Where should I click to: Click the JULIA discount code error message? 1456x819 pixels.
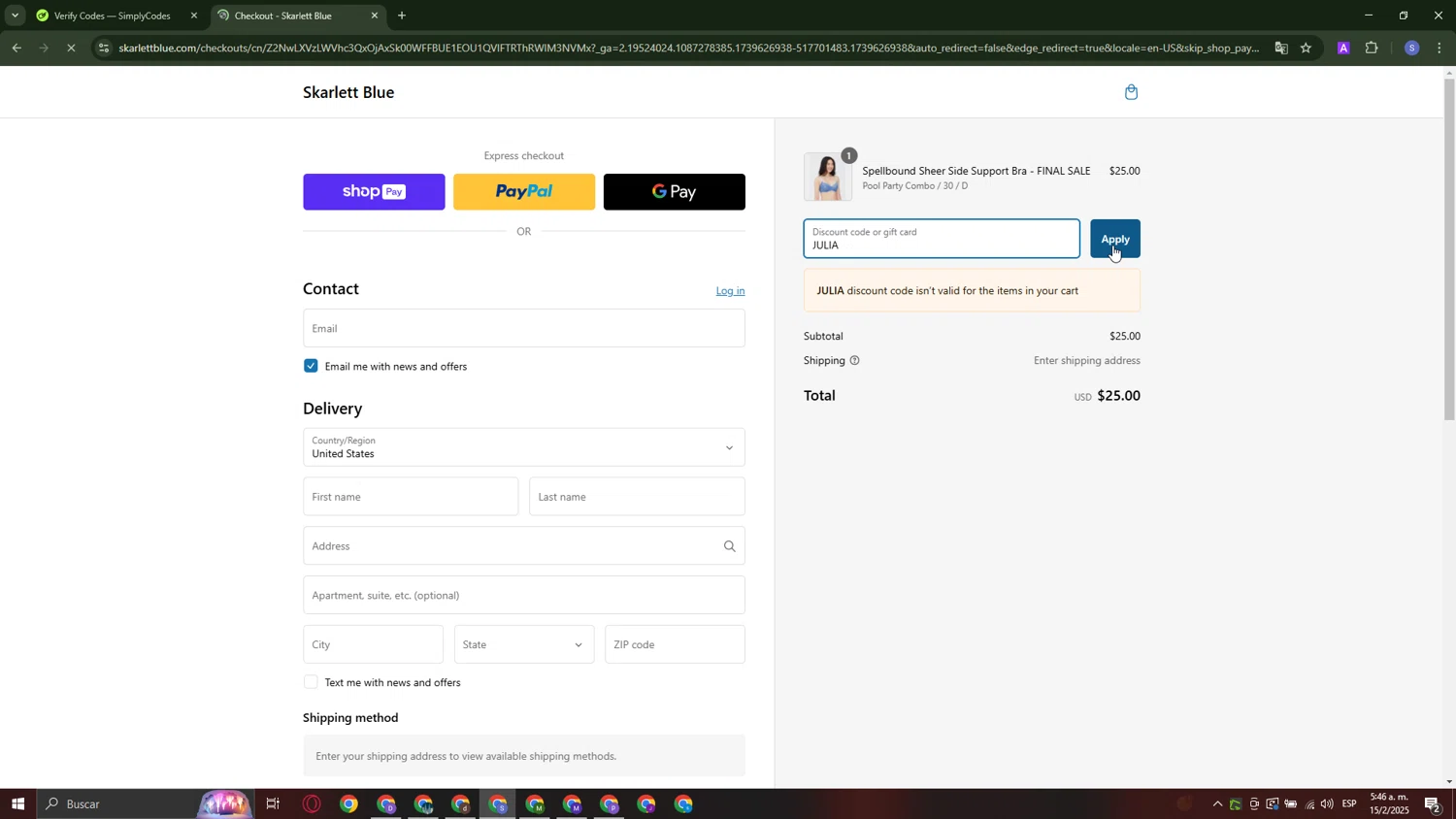972,291
